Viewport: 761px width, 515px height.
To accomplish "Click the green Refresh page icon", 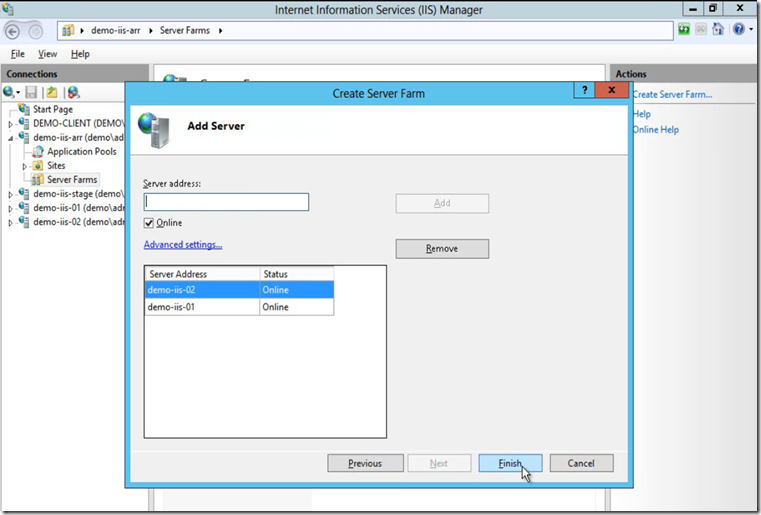I will click(684, 30).
